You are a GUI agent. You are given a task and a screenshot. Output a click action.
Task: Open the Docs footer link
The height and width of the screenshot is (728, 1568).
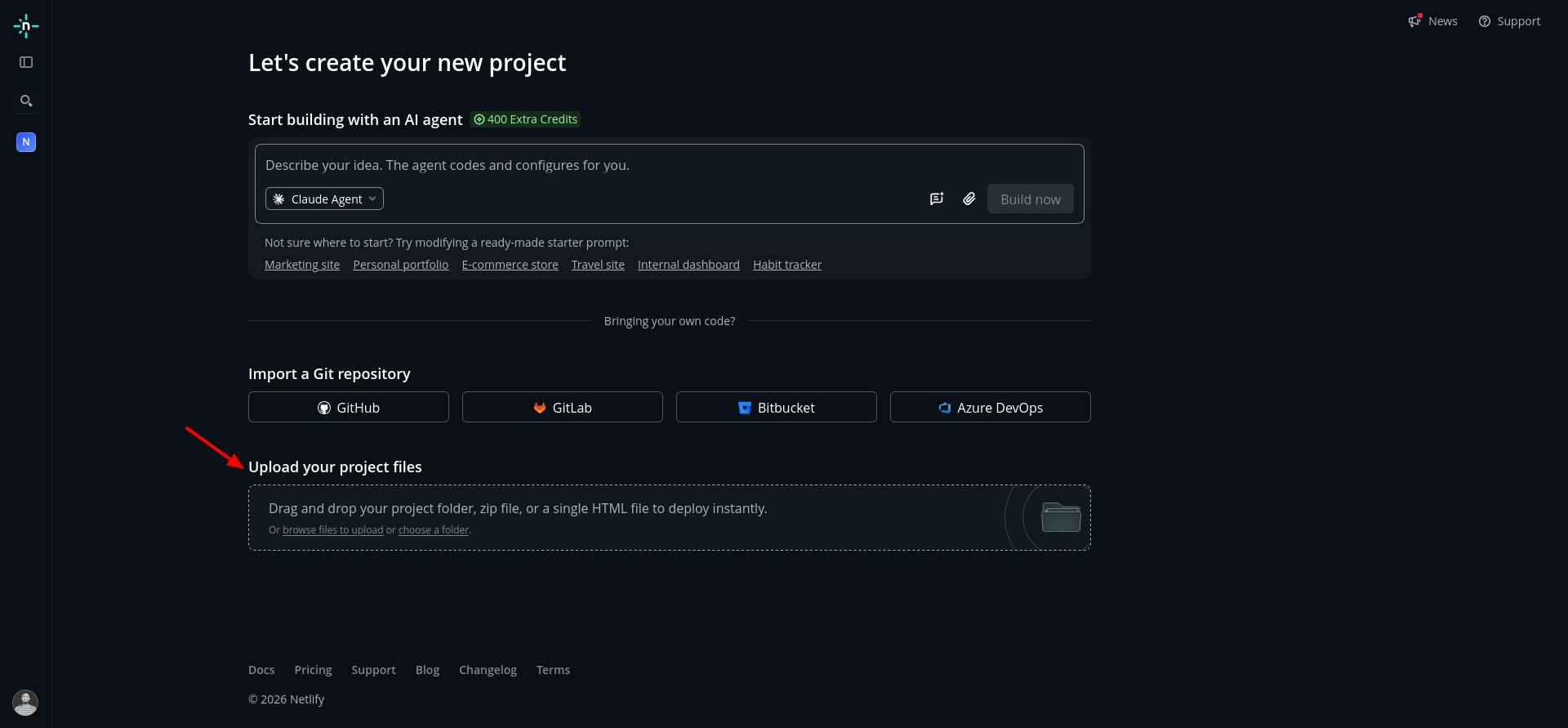click(261, 670)
